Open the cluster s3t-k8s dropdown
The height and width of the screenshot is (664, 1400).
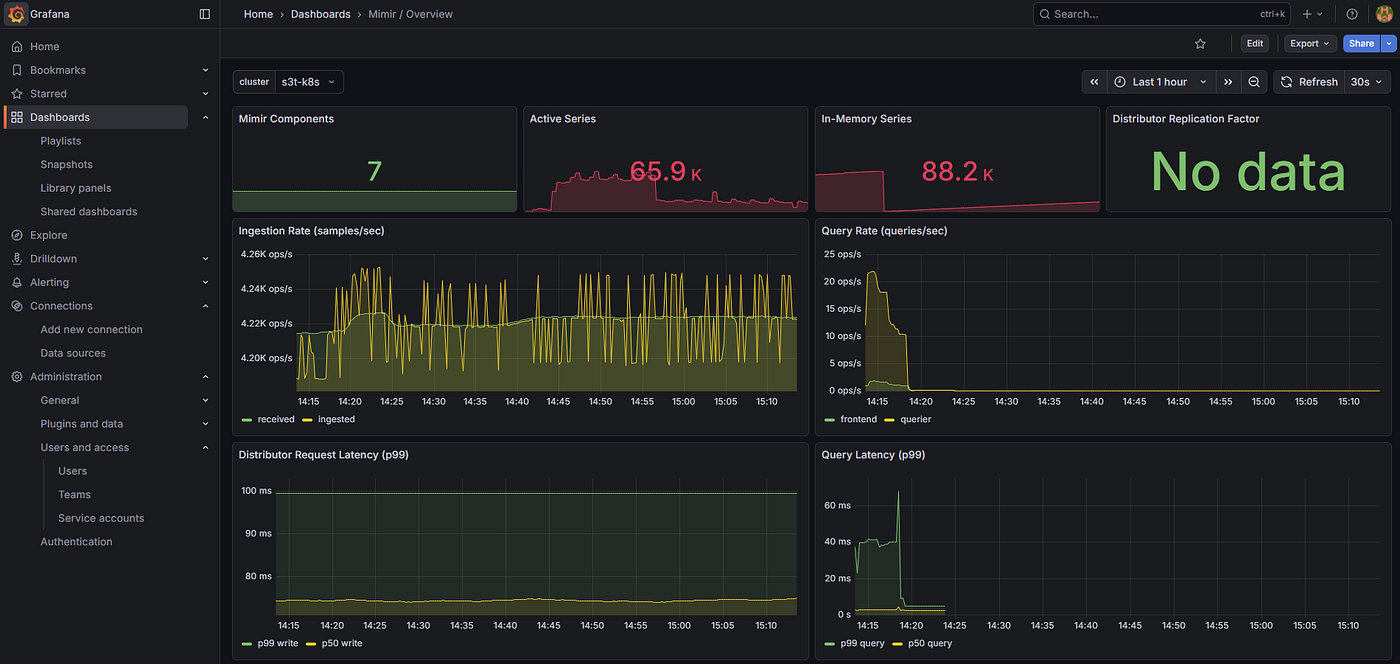[309, 82]
